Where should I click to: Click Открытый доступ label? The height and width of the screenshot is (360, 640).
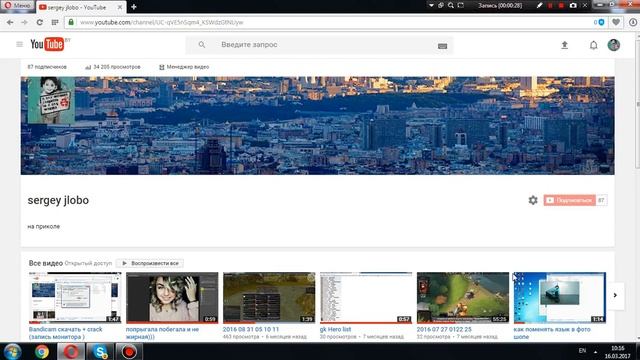[88, 263]
